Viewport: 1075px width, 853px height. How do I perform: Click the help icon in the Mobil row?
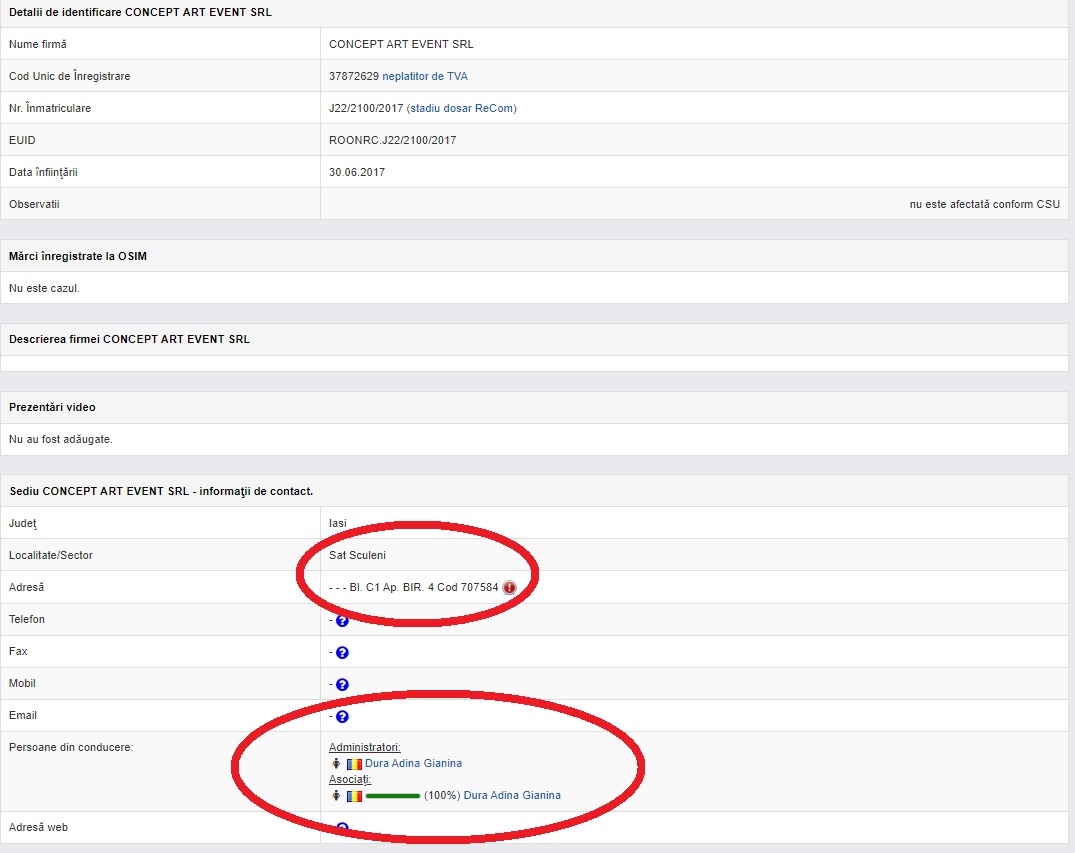(x=342, y=684)
